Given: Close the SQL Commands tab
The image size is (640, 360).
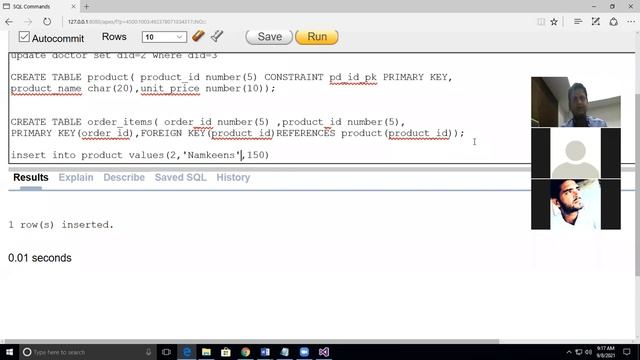Looking at the screenshot, I should (73, 7).
